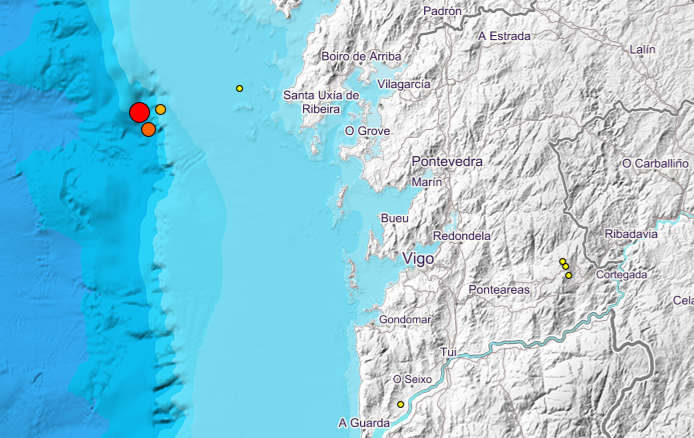The width and height of the screenshot is (694, 438).
Task: Select the Santa Uxía de Ribeira label
Action: (321, 102)
